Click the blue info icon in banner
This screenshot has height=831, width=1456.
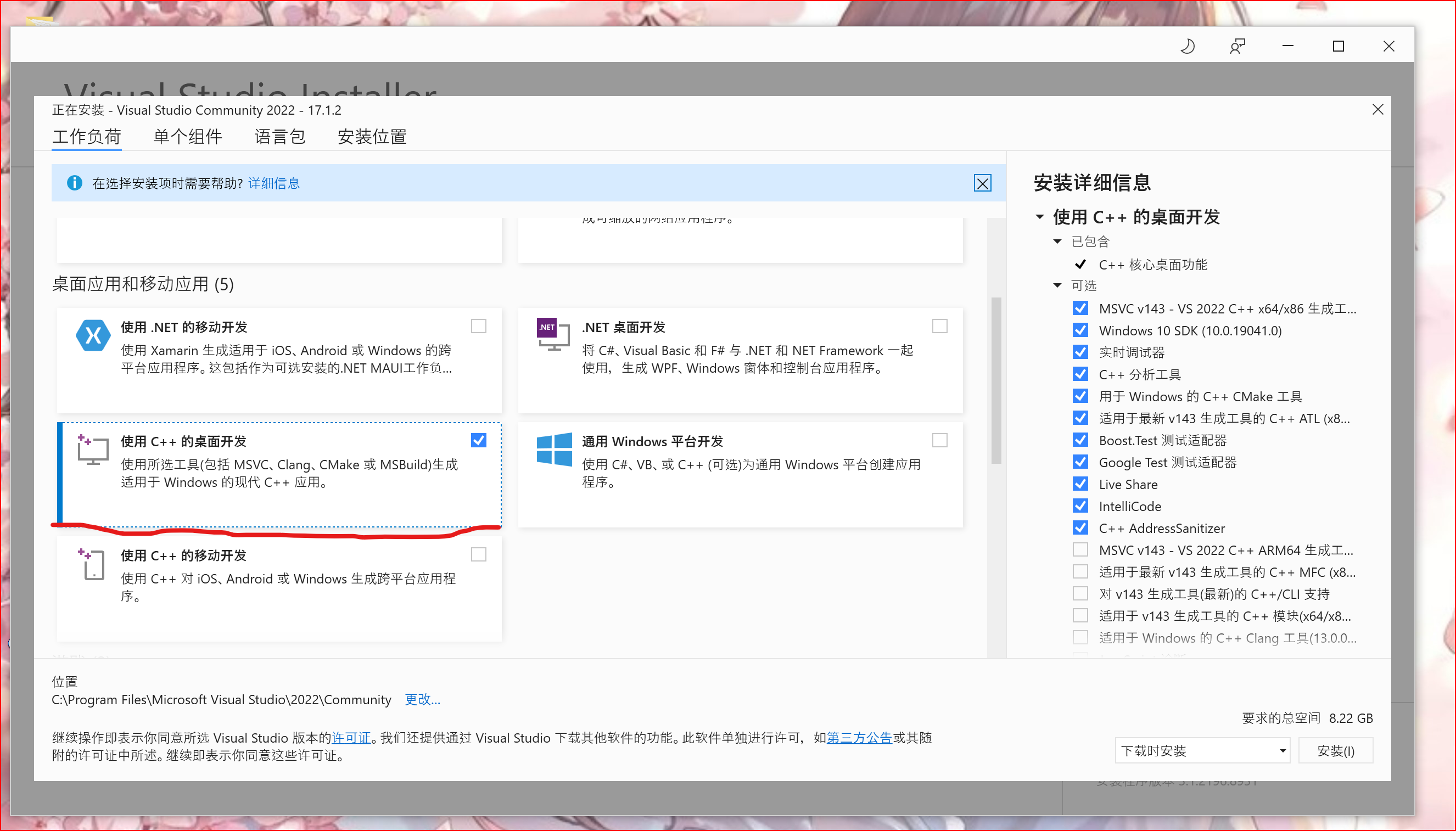click(74, 183)
